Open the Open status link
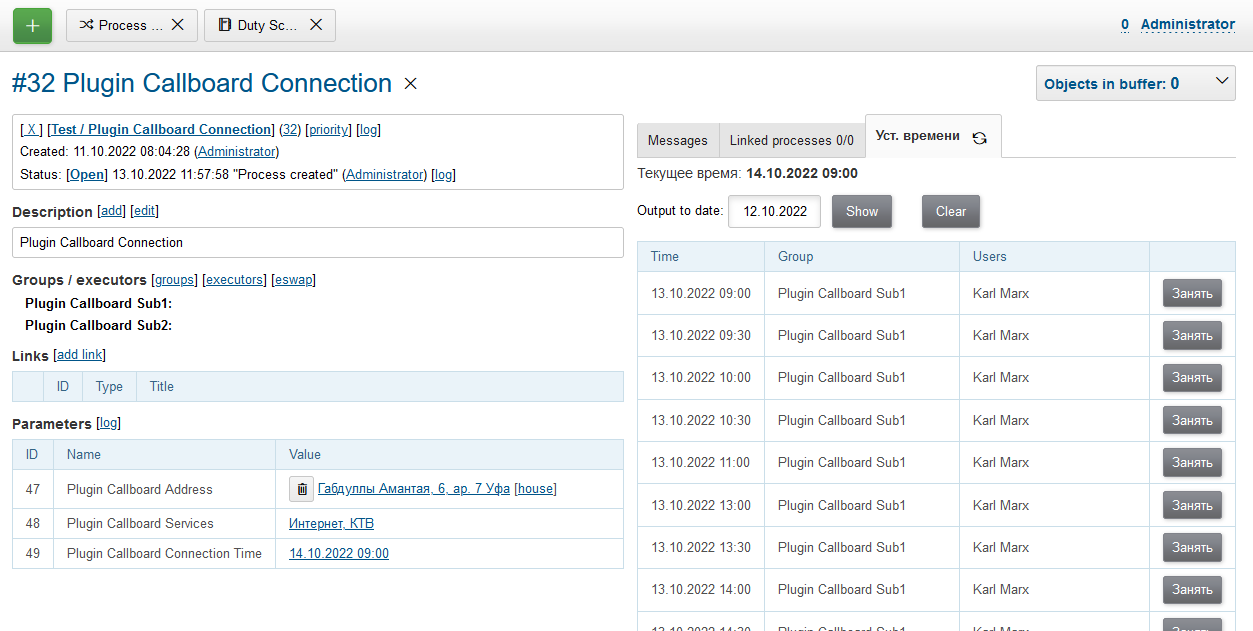 87,174
